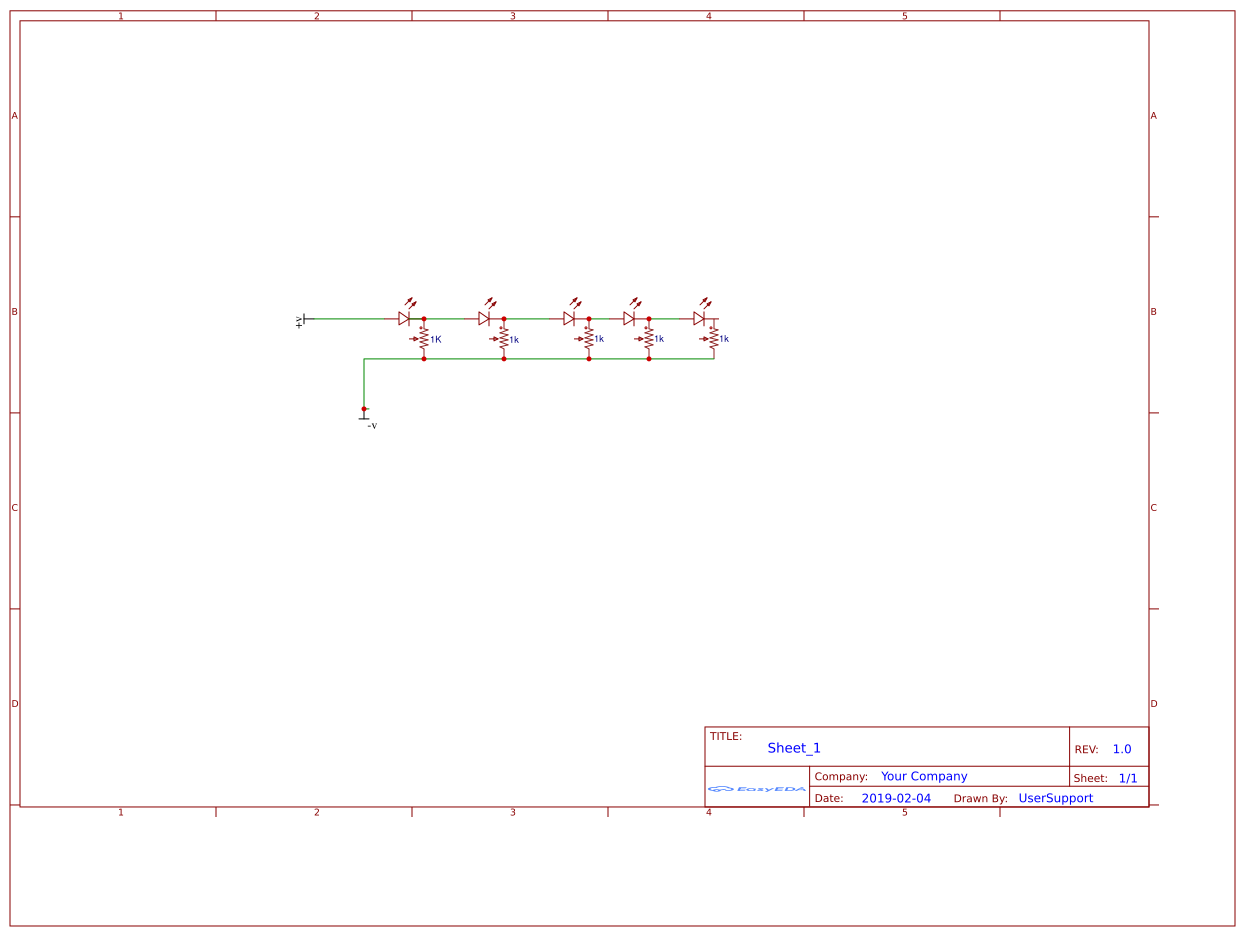This screenshot has height=936, width=1245.
Task: Click the date 2019-02-04
Action: click(895, 798)
